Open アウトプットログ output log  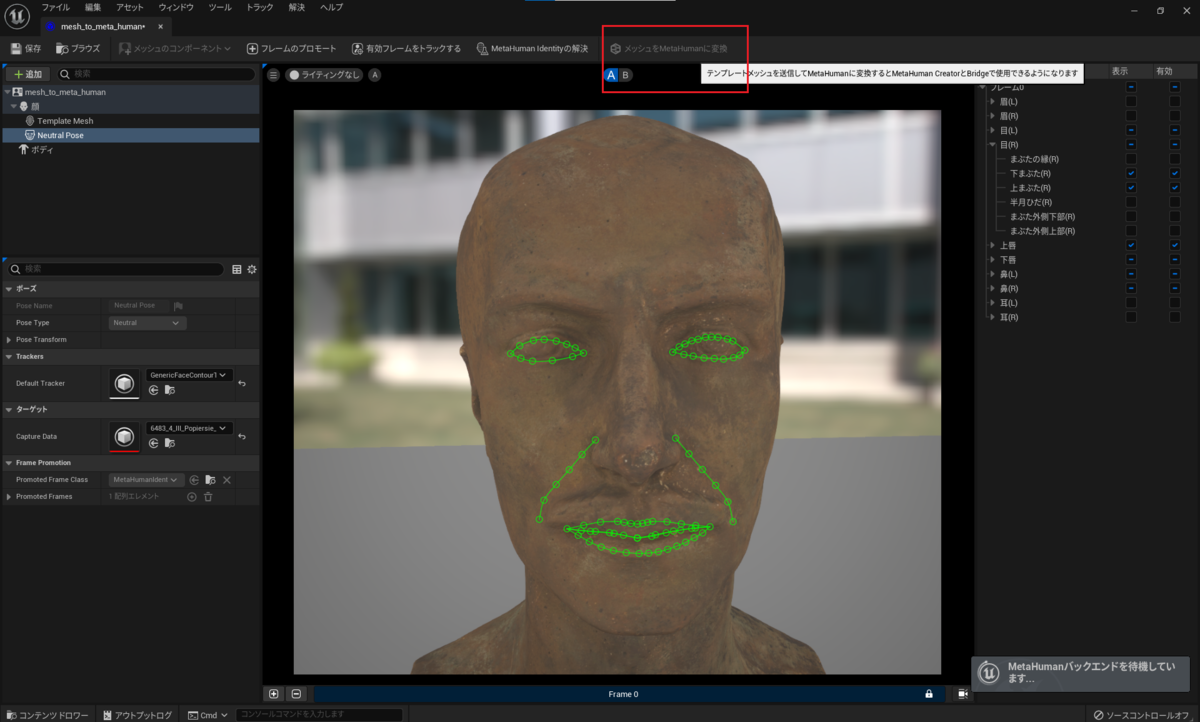click(x=137, y=715)
